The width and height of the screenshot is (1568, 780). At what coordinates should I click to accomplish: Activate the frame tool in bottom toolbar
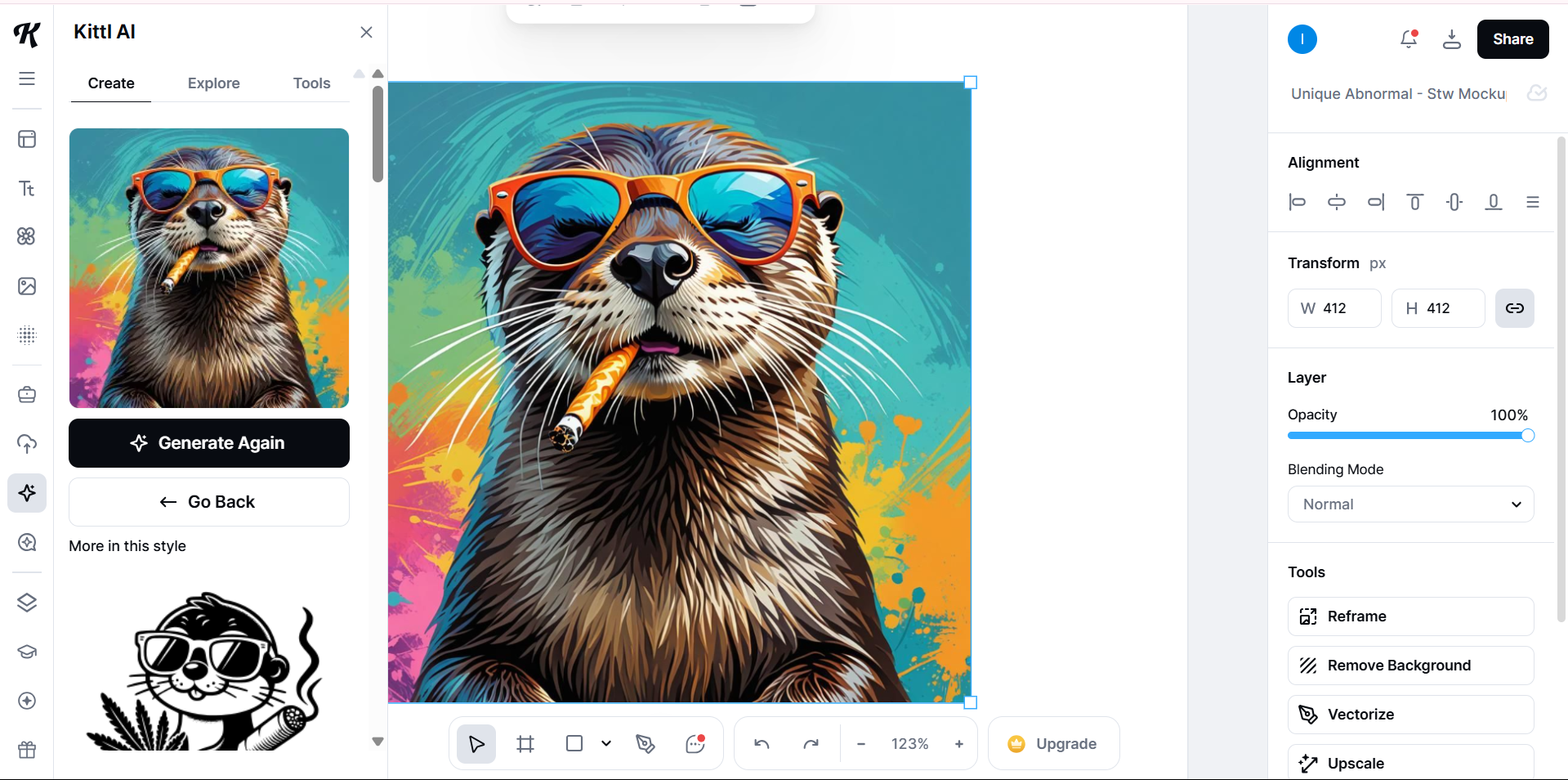525,743
